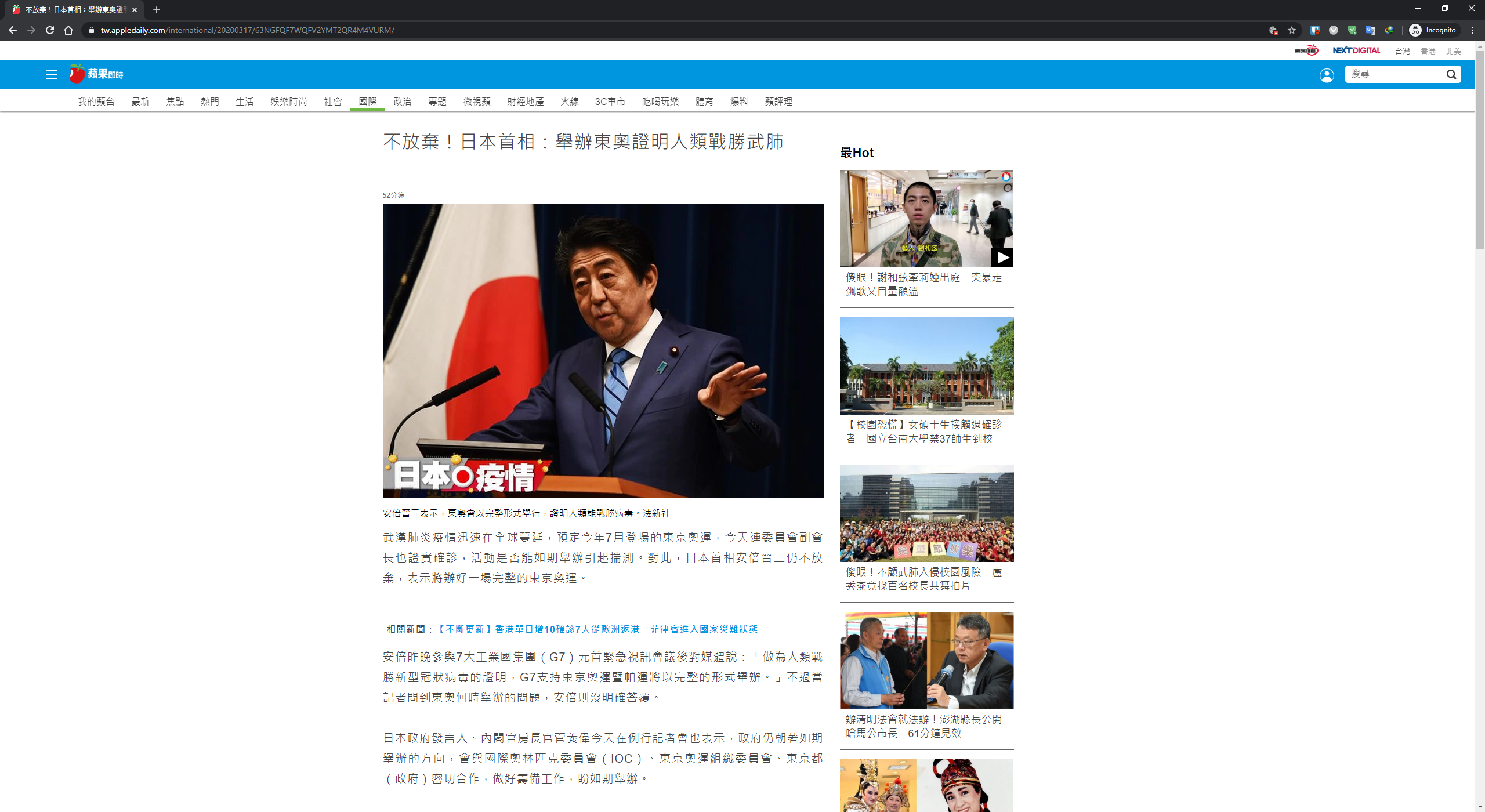Open Chrome three-dot menu
Screen dimensions: 1485x812
[1472, 30]
